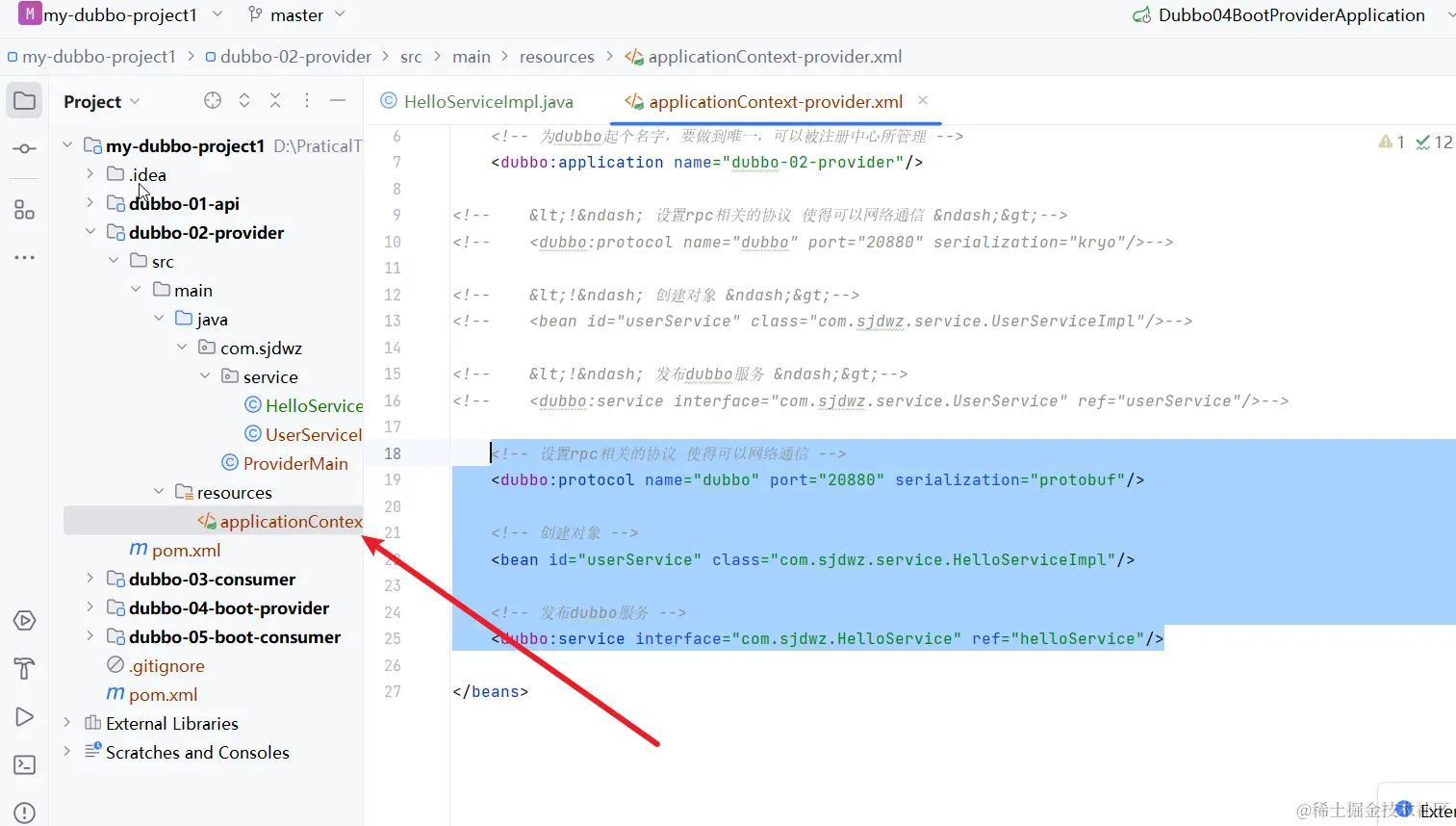The height and width of the screenshot is (826, 1456).
Task: Hide the Project tool window
Action: point(338,101)
